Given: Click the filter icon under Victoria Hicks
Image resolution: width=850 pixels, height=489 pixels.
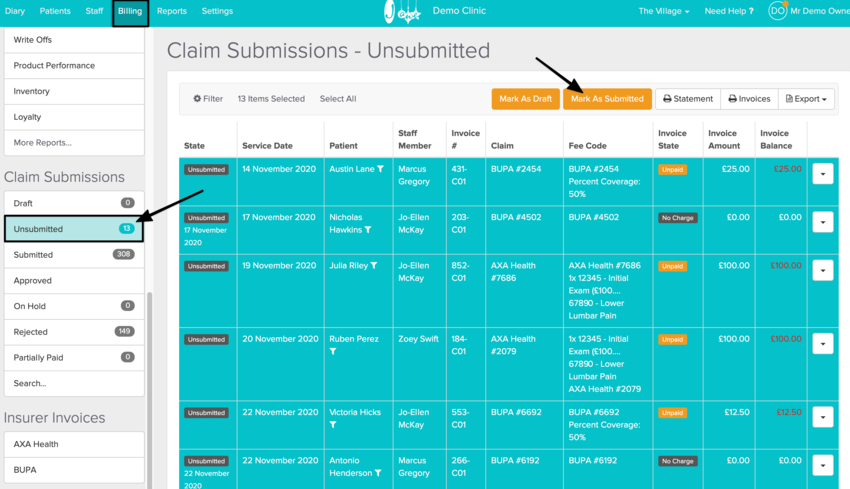Looking at the screenshot, I should tap(333, 425).
